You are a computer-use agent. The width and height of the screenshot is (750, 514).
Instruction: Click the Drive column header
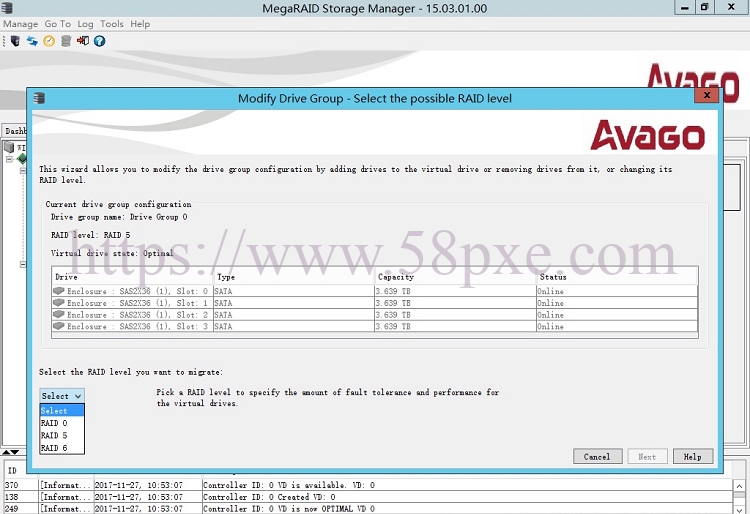(132, 277)
